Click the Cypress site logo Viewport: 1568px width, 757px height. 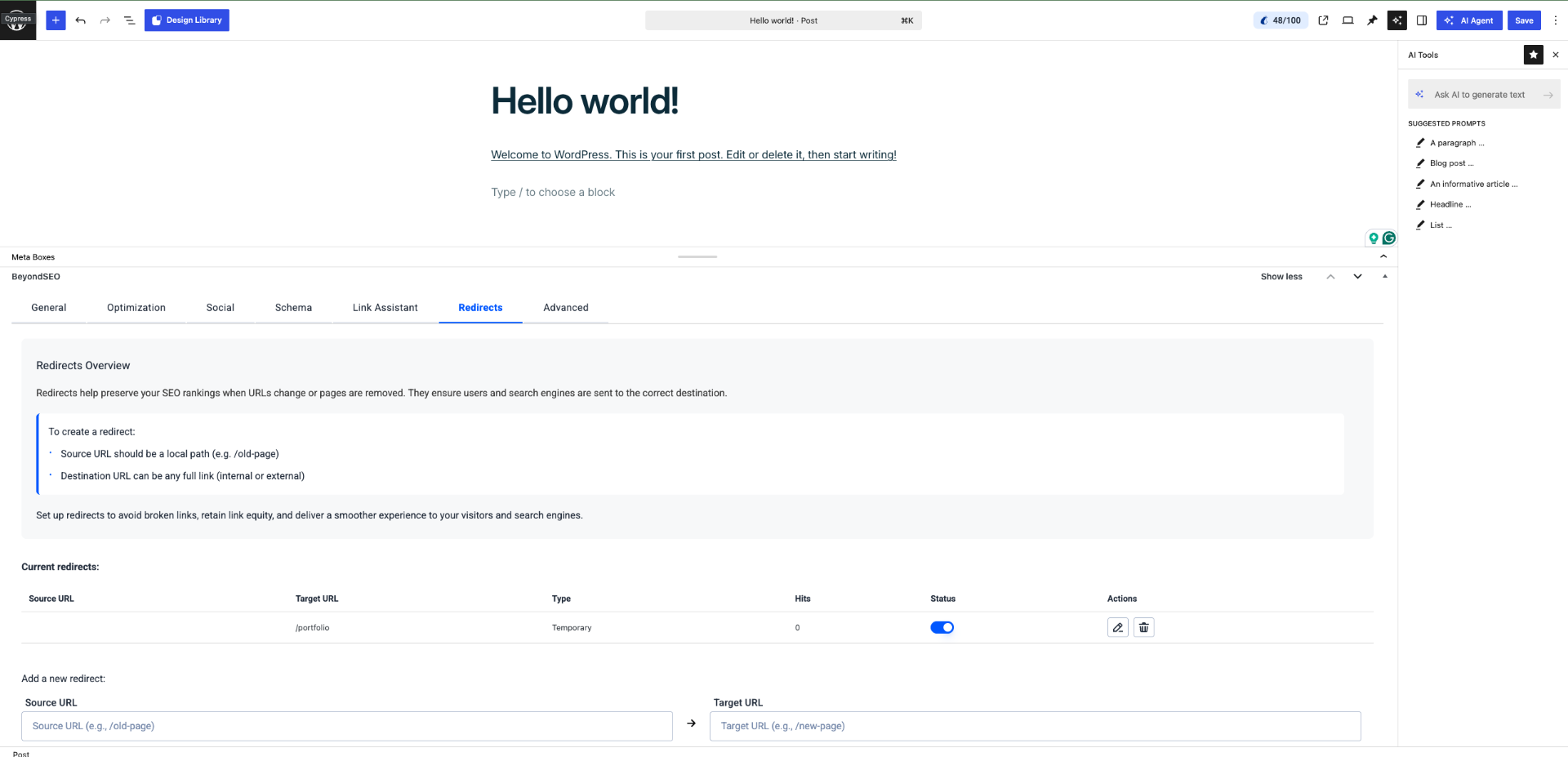pyautogui.click(x=18, y=20)
